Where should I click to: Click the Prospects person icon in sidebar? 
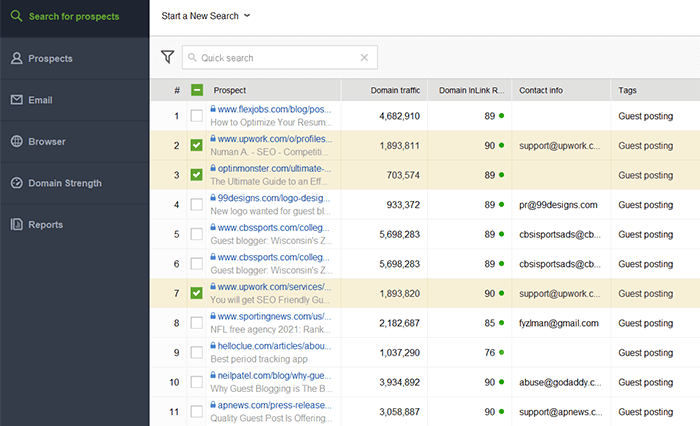click(17, 58)
